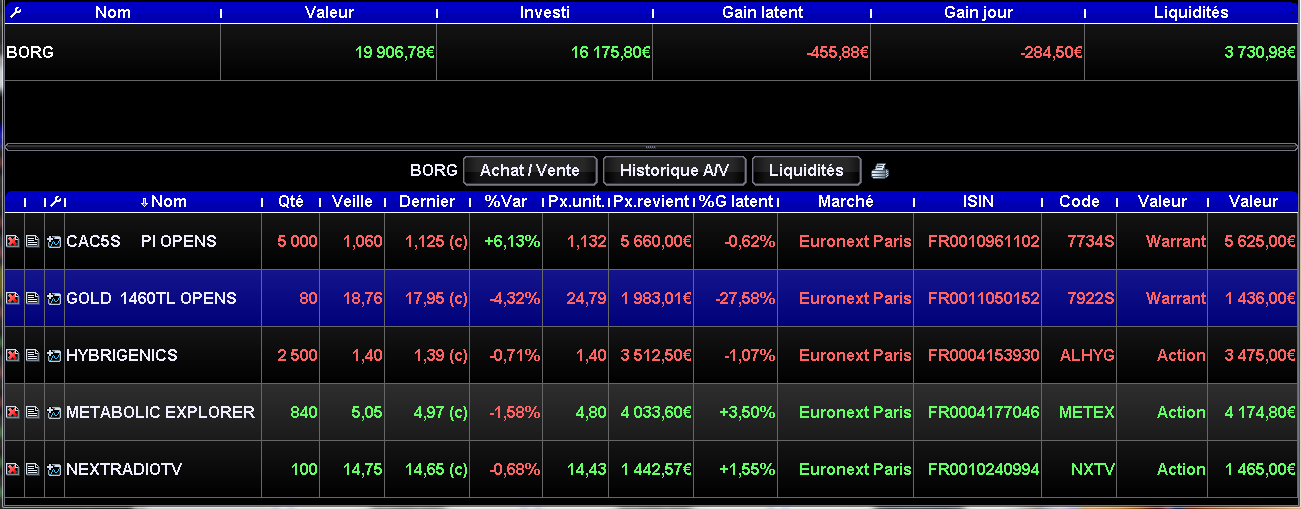Click the red X icon for NEXTRADIOTV
The width and height of the screenshot is (1301, 509).
click(x=13, y=469)
